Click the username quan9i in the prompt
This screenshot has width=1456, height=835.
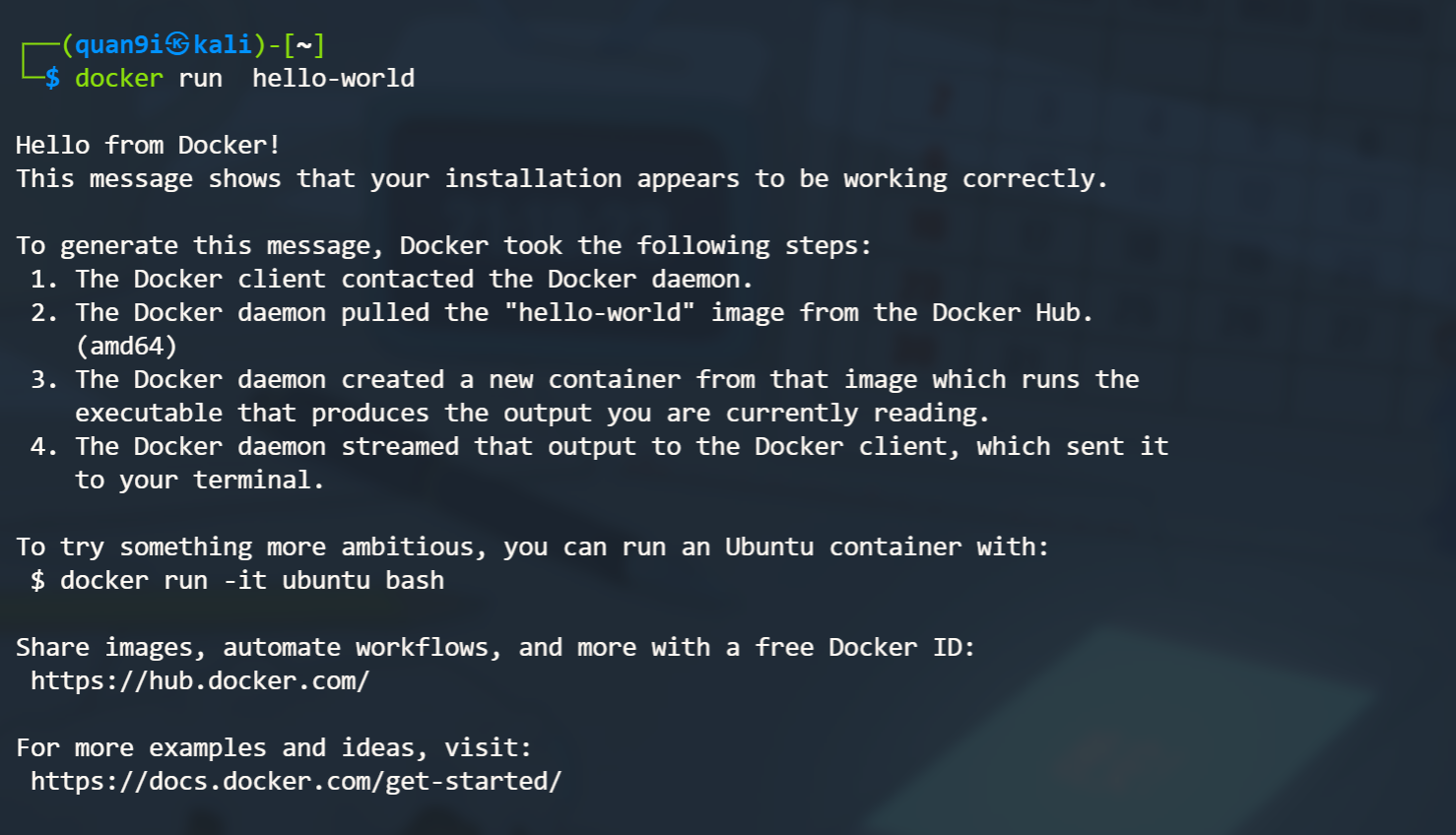pyautogui.click(x=118, y=44)
